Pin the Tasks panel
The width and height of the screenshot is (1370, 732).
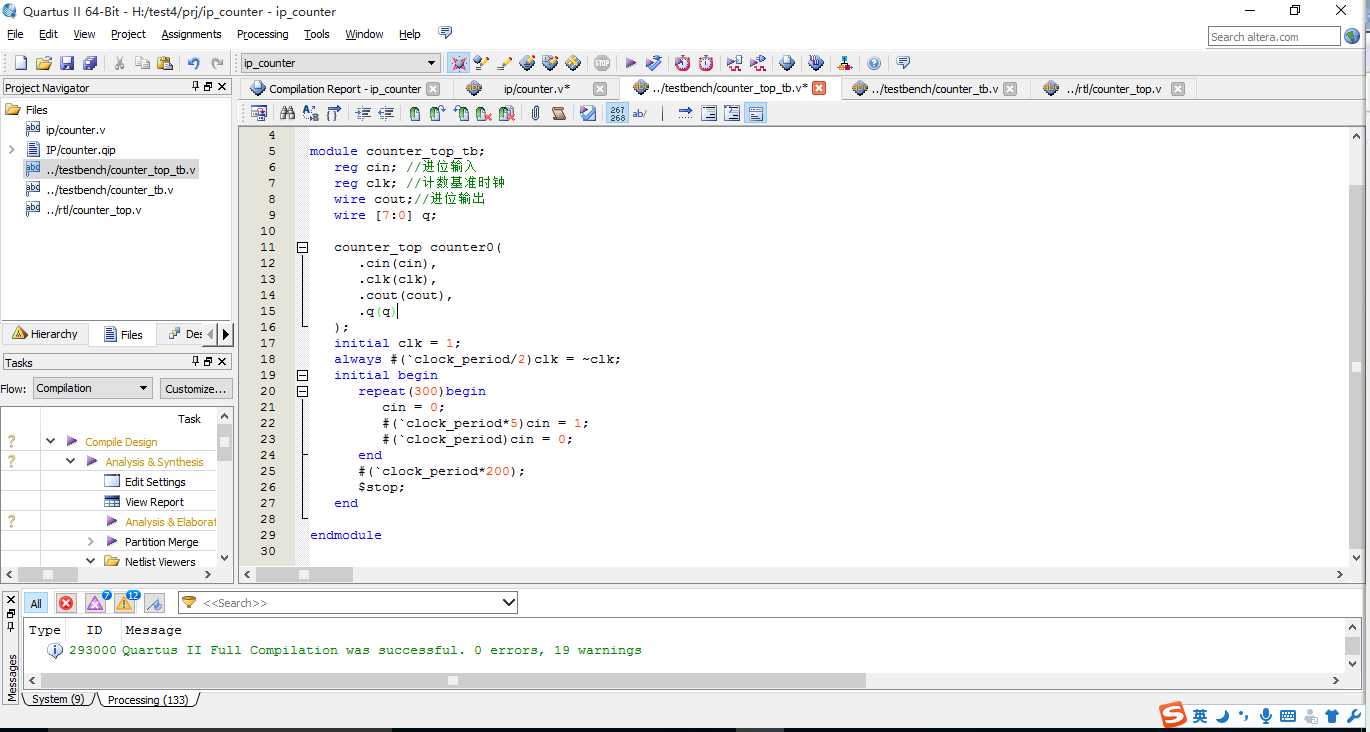pyautogui.click(x=196, y=362)
